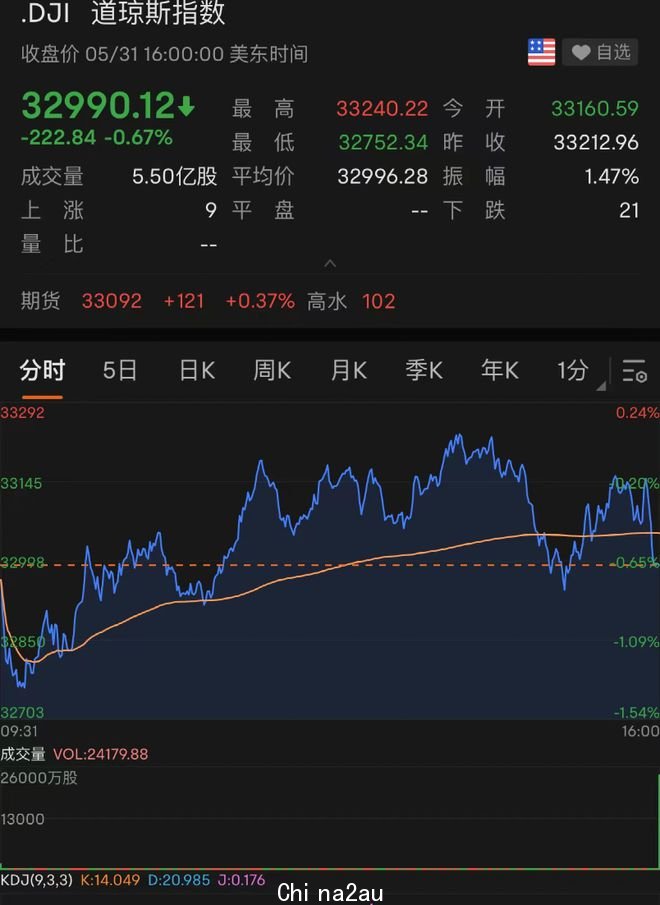Tap the D:20.985 indicator value
660x905 pixels.
point(179,880)
